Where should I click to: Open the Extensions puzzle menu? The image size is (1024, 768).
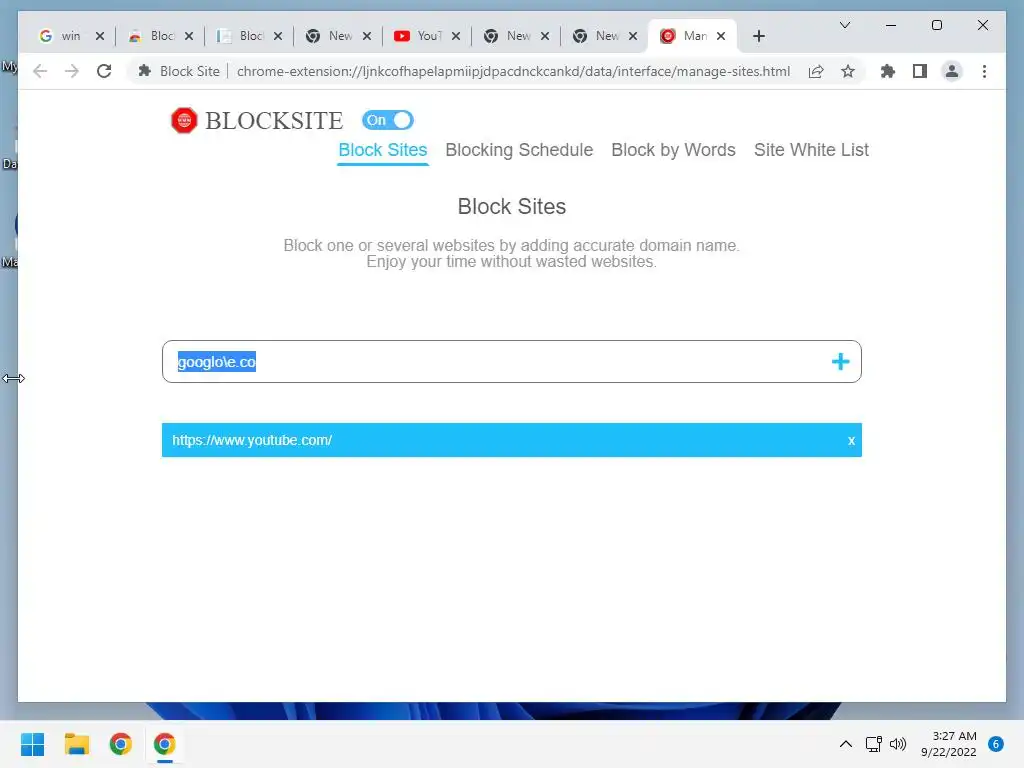point(888,71)
